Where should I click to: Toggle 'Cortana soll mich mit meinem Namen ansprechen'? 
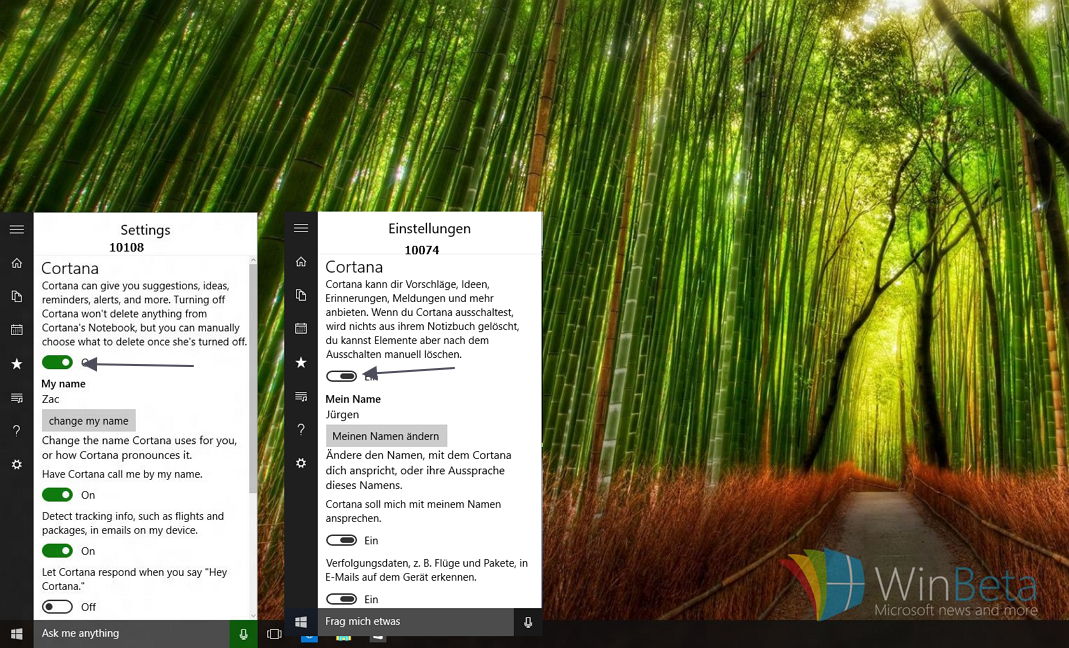(342, 540)
